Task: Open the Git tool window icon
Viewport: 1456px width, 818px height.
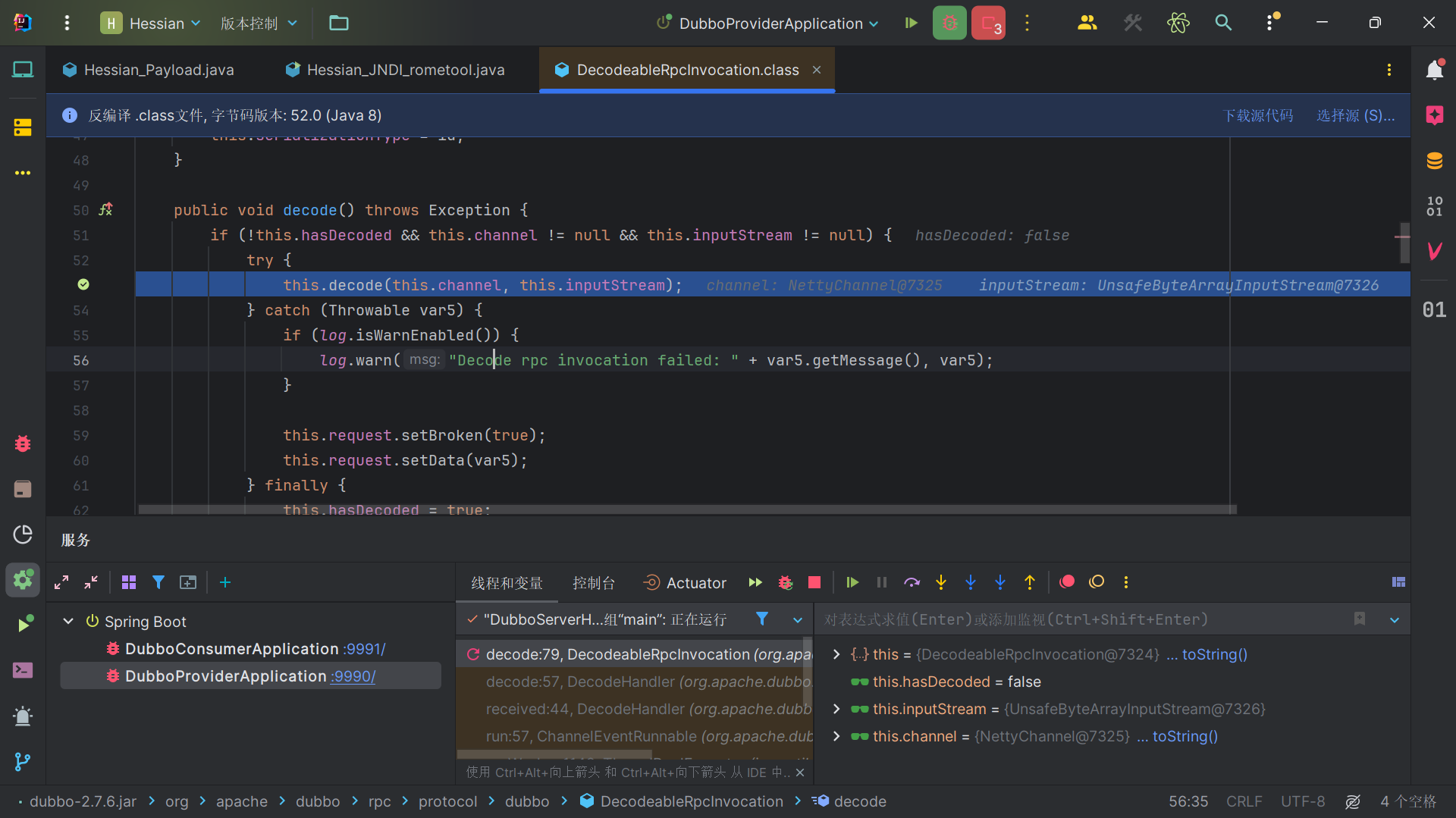Action: pos(23,761)
